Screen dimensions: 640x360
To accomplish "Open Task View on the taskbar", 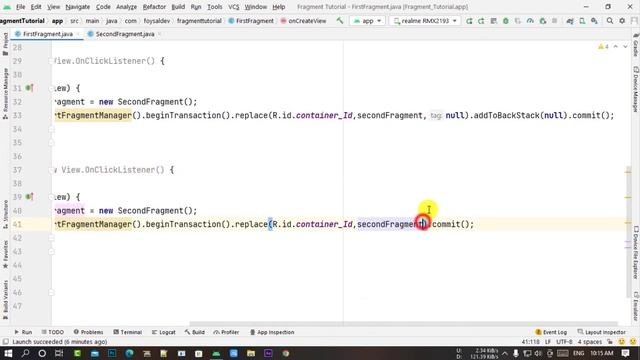I will 59,353.
